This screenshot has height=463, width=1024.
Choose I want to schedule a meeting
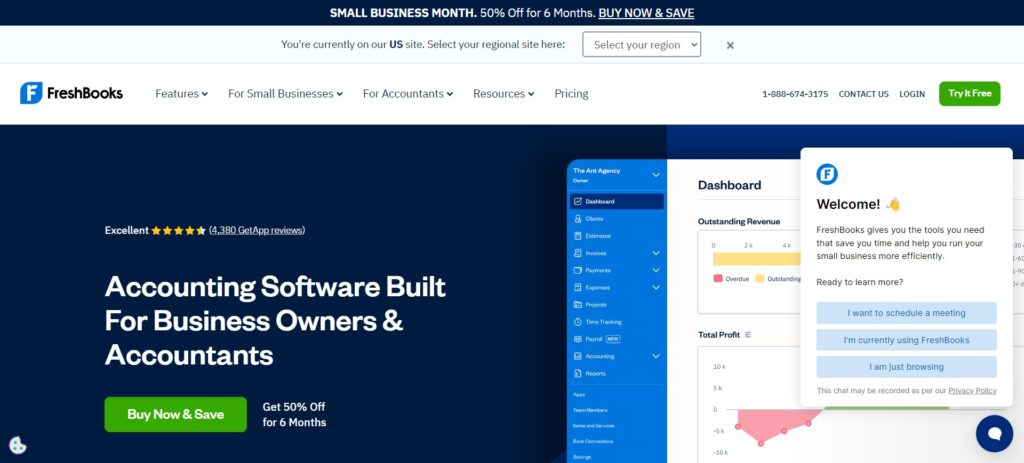point(906,313)
